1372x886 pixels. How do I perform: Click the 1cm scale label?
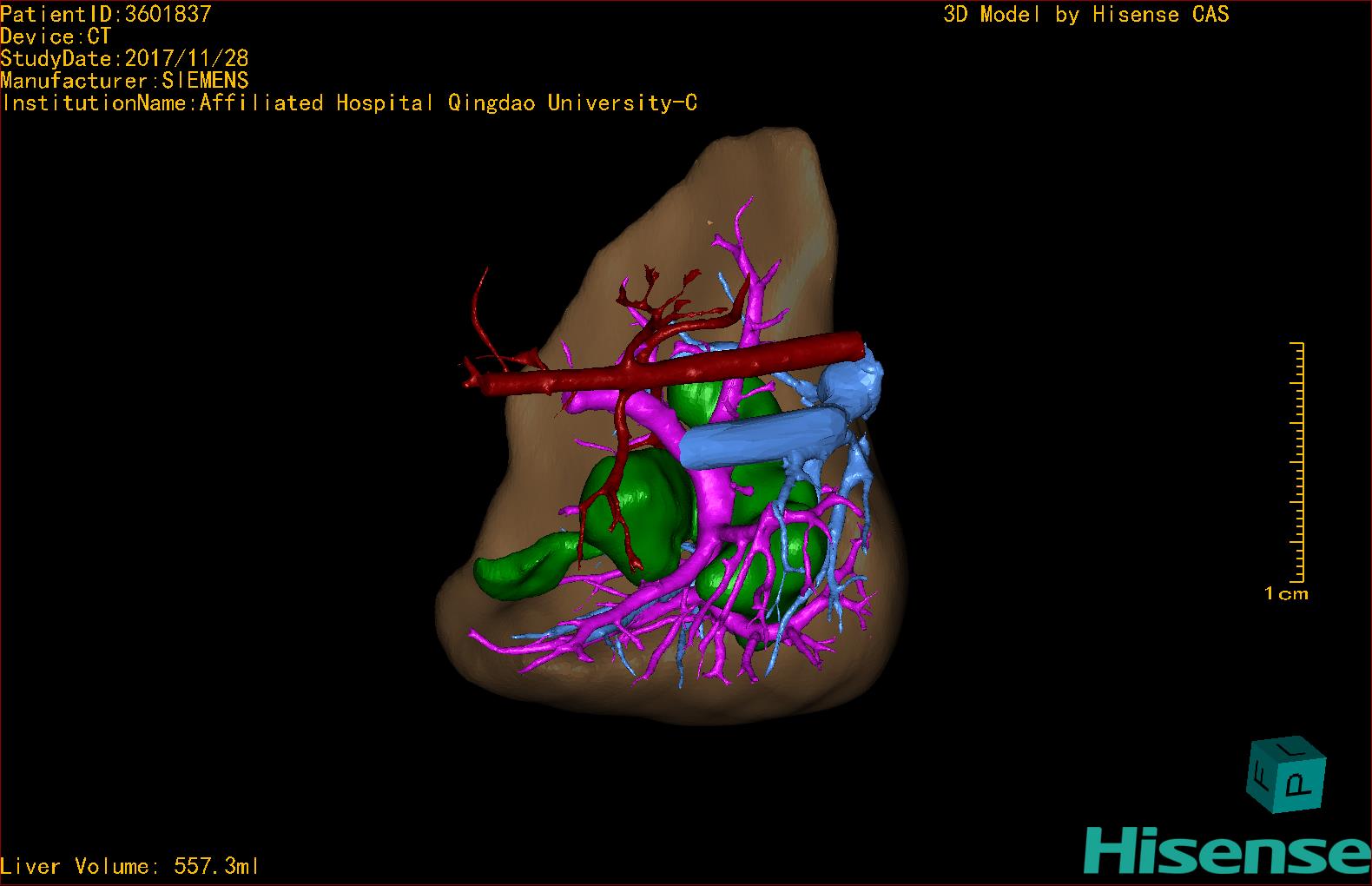pyautogui.click(x=1286, y=594)
